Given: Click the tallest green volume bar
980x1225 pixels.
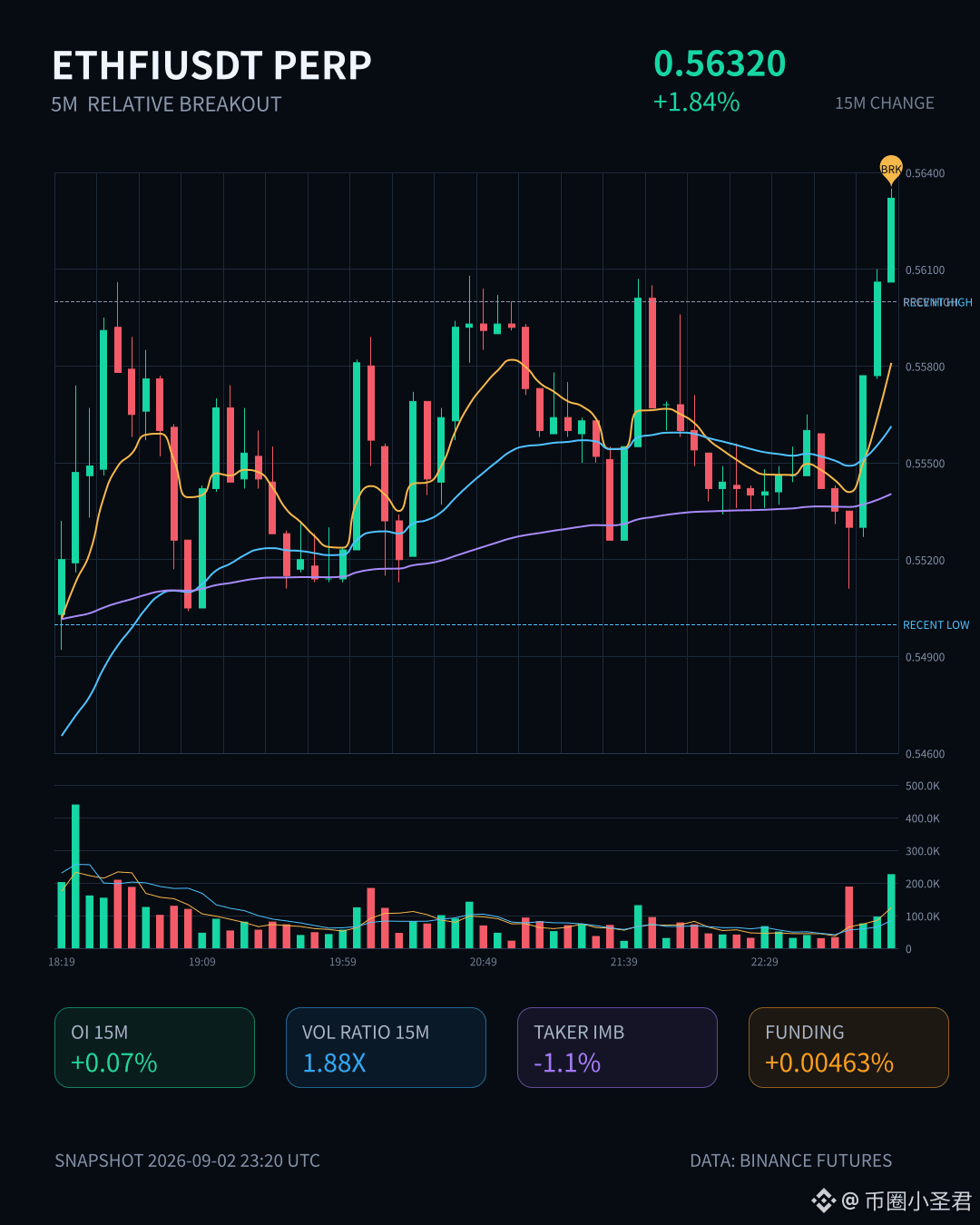Looking at the screenshot, I should coord(75,877).
